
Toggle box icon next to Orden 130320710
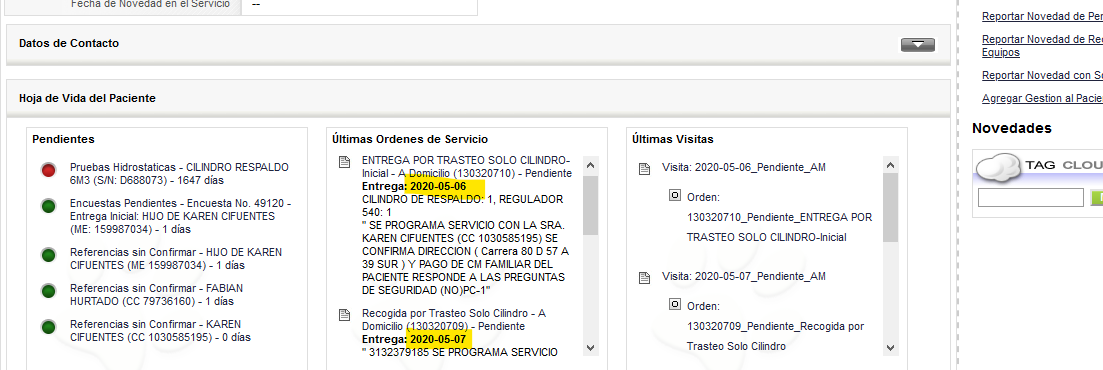[675, 195]
